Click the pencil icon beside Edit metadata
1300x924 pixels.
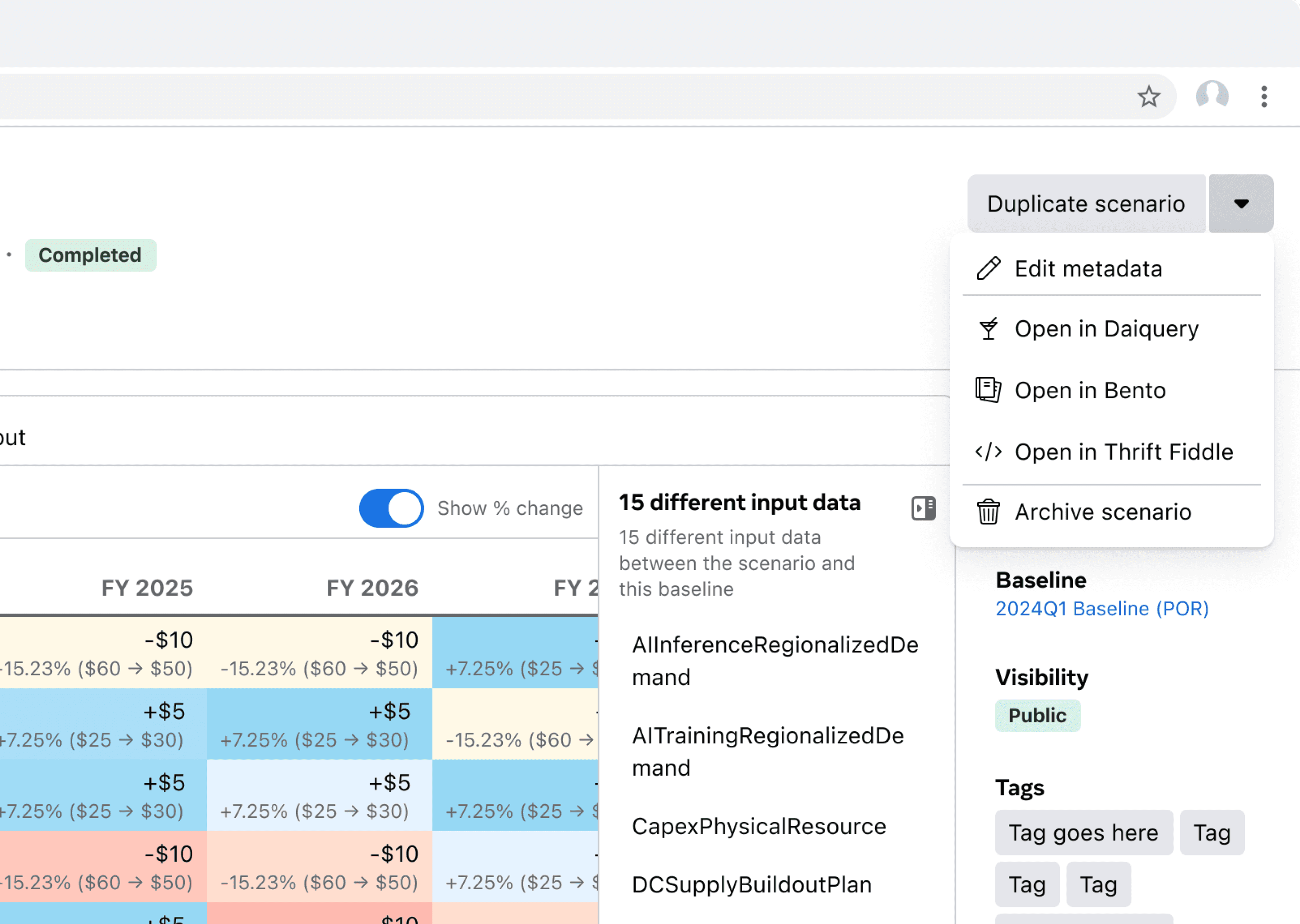pyautogui.click(x=989, y=268)
